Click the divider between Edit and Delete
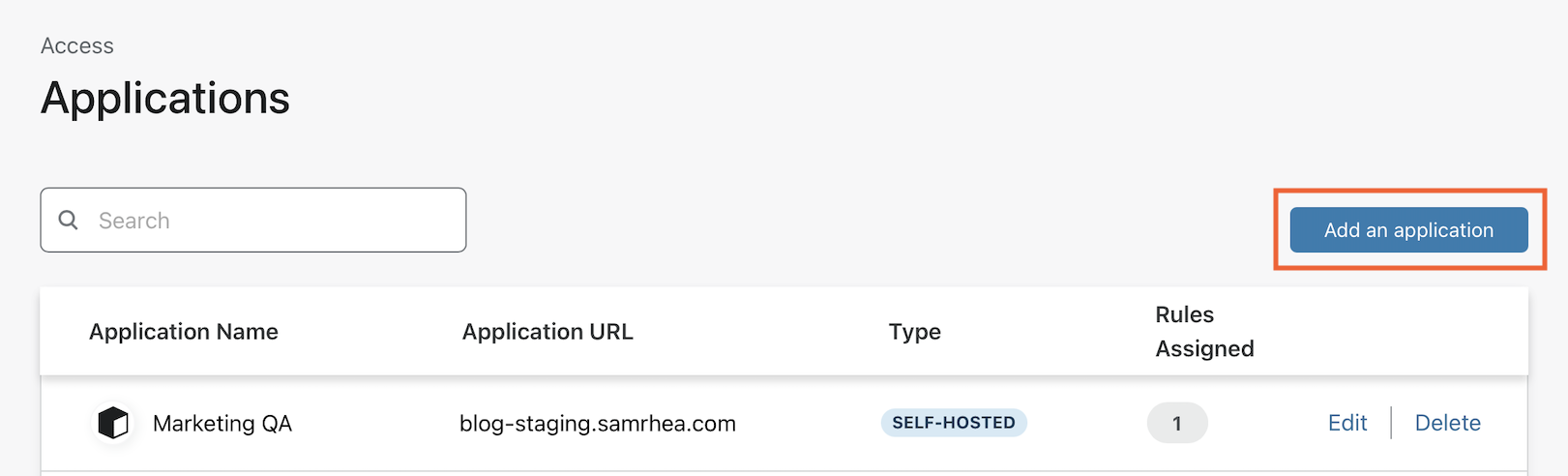Viewport: 1568px width, 476px height. click(1391, 423)
